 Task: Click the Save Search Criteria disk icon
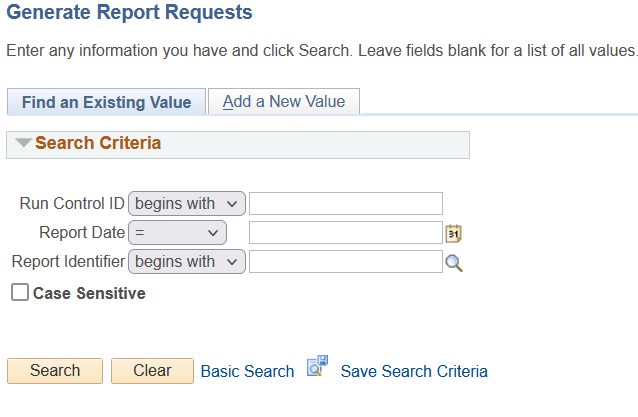tap(317, 367)
